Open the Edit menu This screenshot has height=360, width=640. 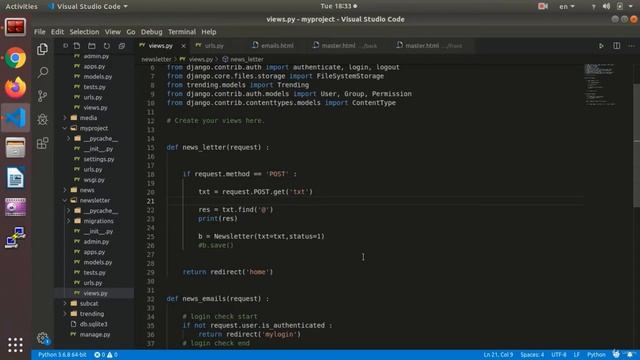coord(57,32)
